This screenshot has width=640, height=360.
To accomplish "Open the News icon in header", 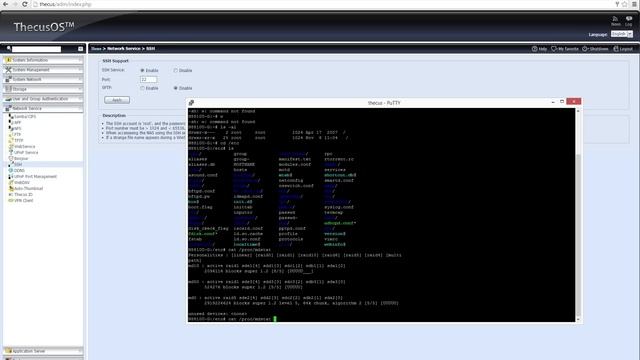I will (615, 18).
